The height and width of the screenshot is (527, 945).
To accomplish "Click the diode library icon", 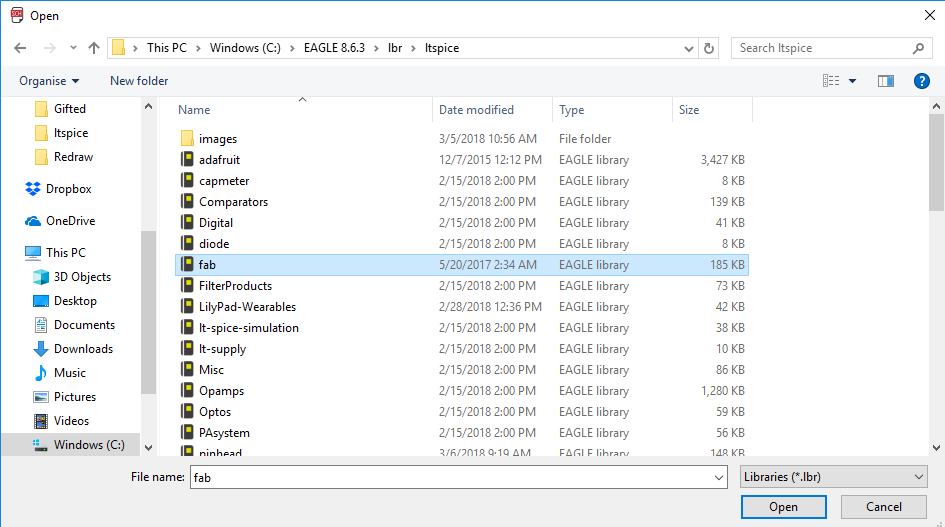I will (187, 244).
